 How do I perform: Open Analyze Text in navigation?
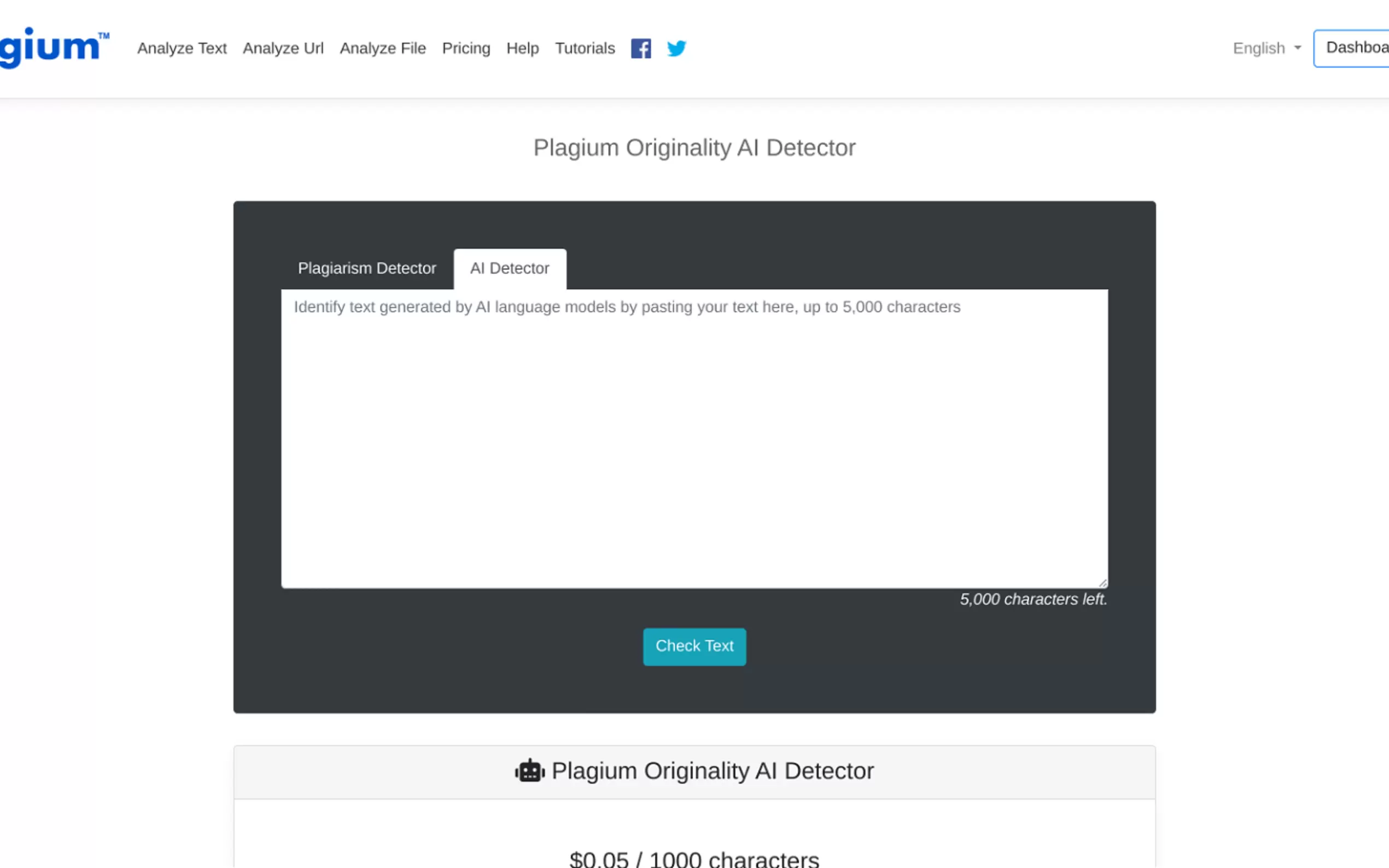(182, 48)
